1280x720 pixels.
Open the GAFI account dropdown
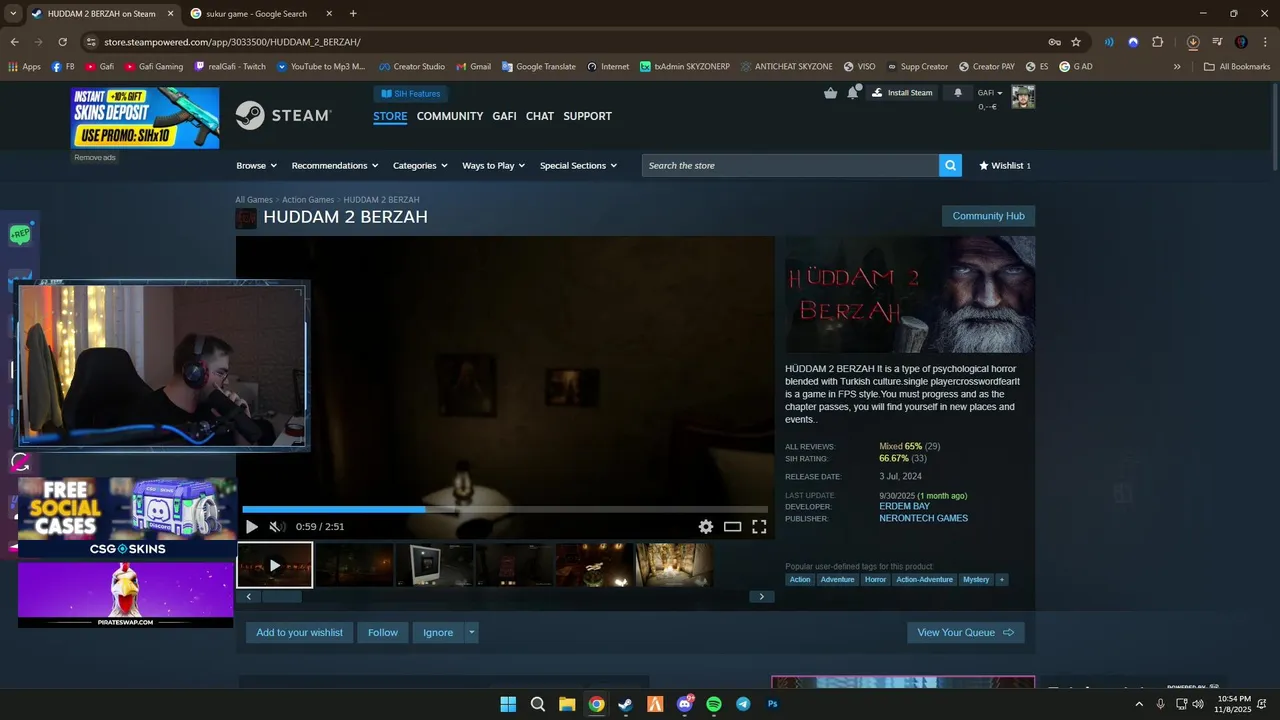click(x=990, y=93)
